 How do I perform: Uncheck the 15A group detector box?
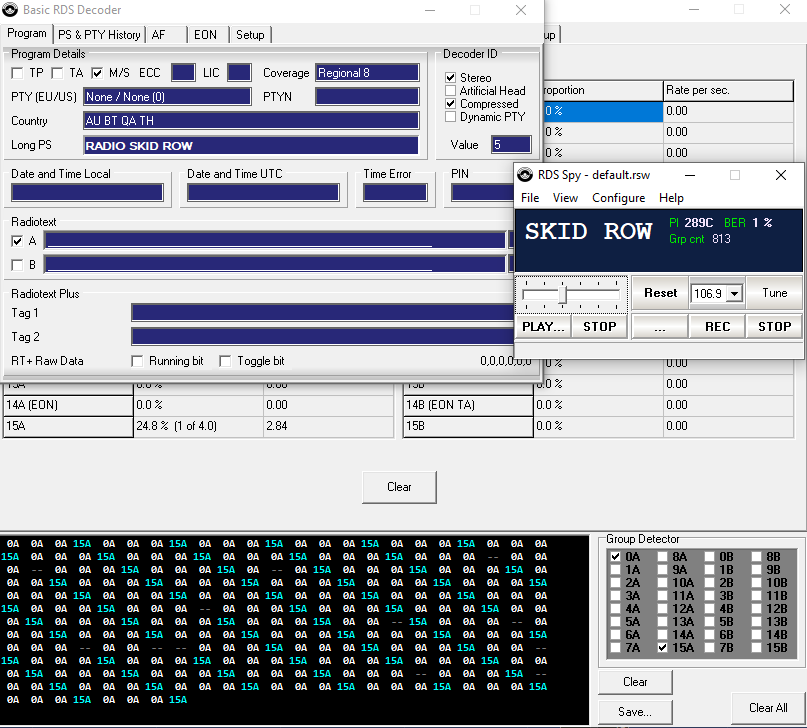click(x=664, y=648)
